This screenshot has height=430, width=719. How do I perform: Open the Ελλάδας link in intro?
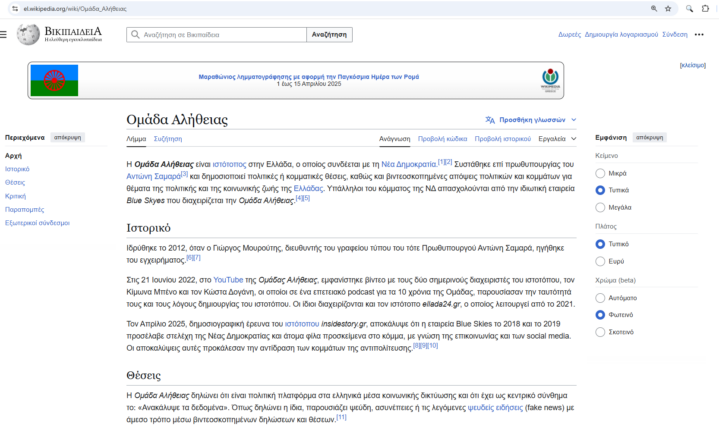coord(309,188)
